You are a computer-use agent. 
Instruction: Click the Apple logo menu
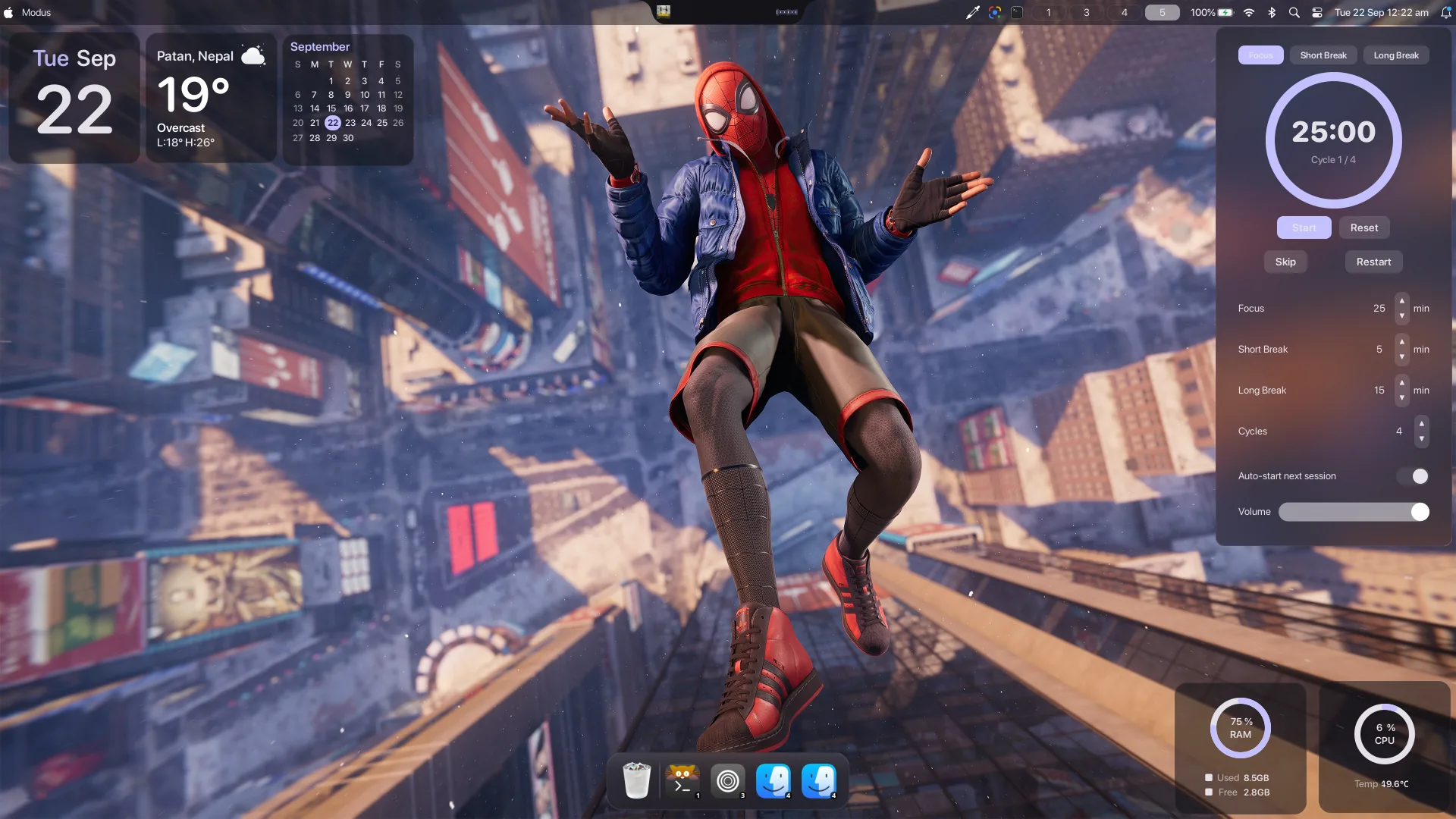coord(8,12)
